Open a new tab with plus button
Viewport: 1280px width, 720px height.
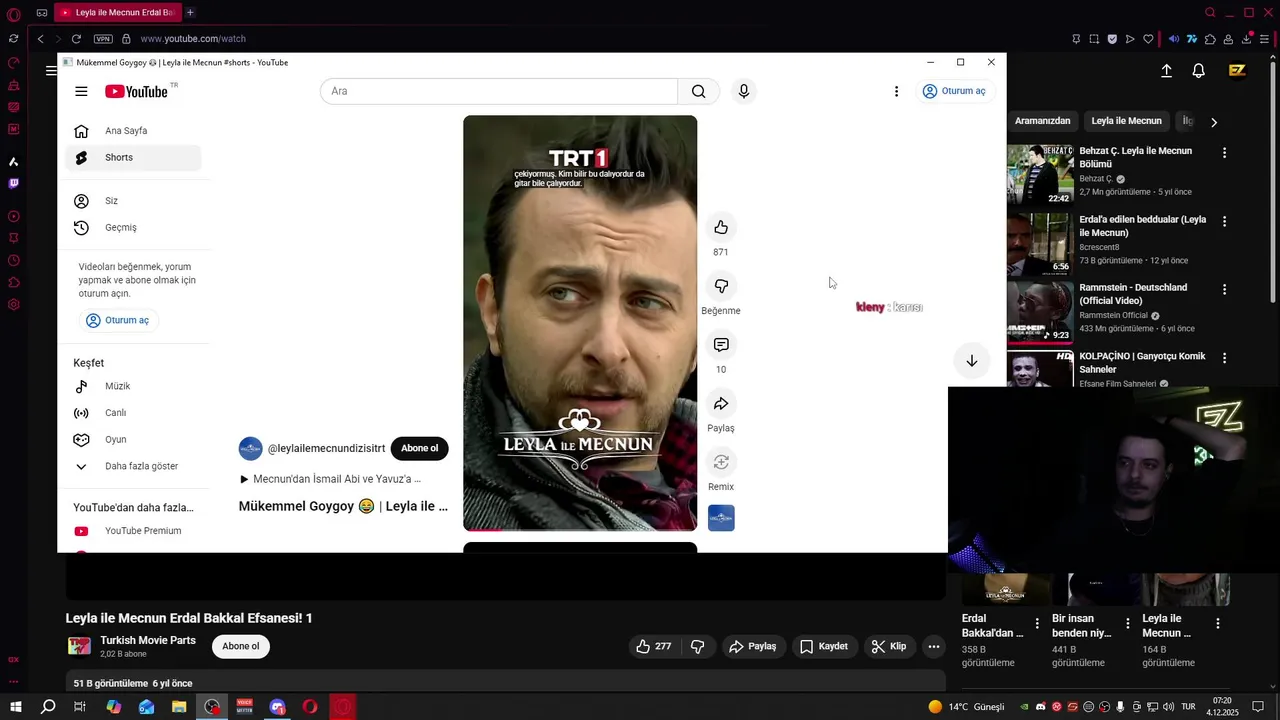(190, 12)
